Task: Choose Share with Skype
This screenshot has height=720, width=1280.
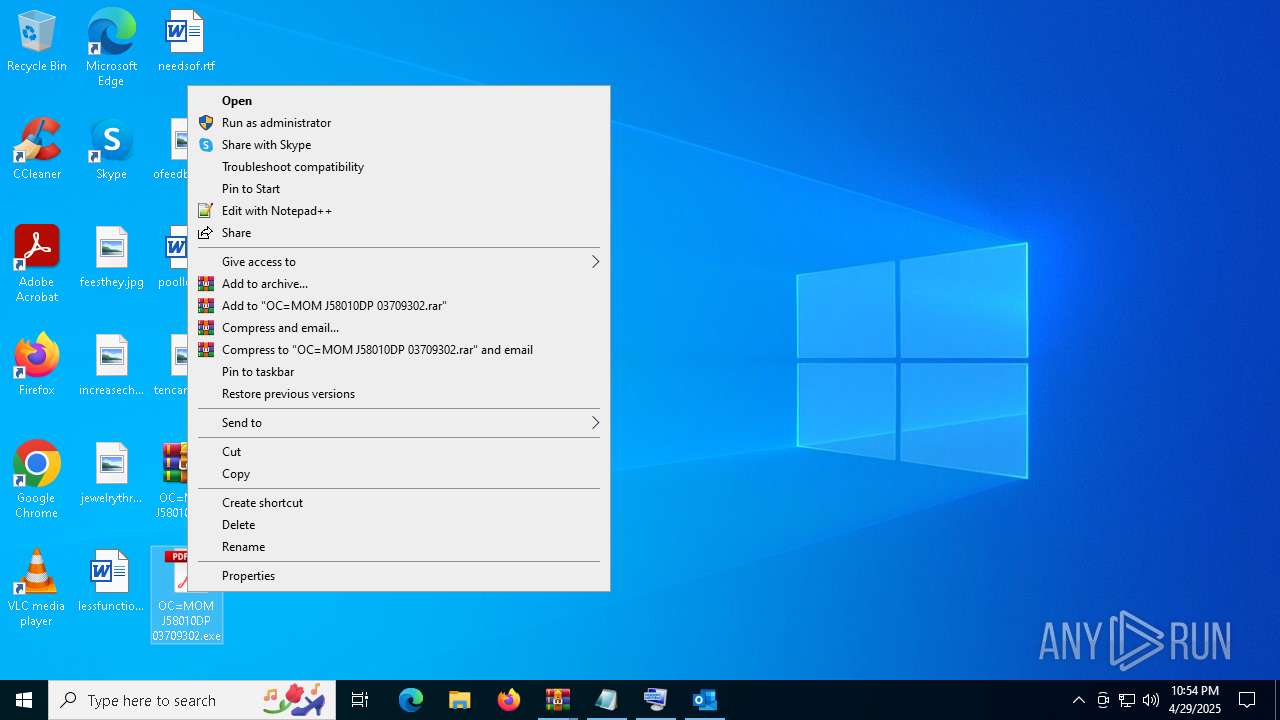Action: (x=399, y=145)
